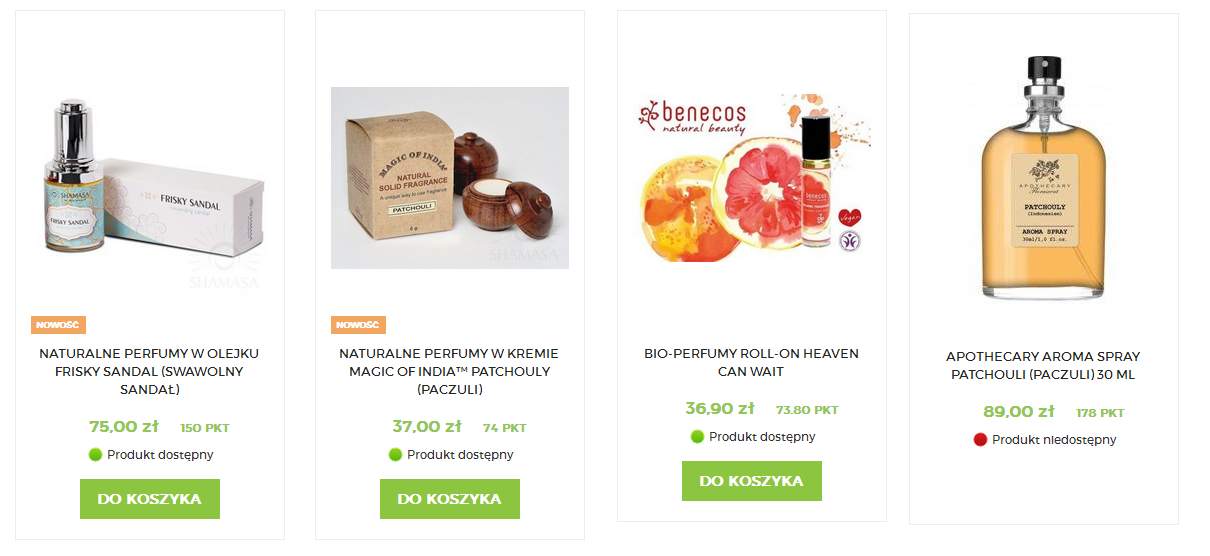
Task: Click green availability dot under Heaven Can Wait
Action: (x=697, y=436)
